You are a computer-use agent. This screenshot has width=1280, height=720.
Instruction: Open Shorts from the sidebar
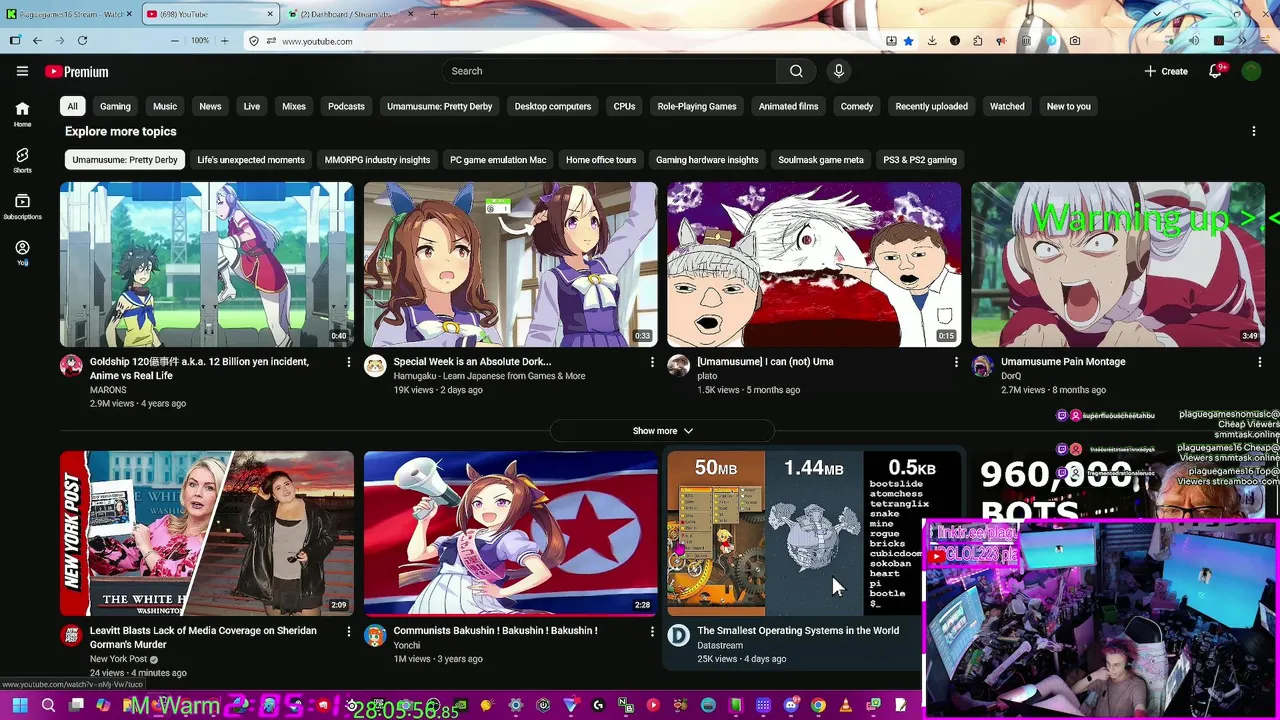tap(22, 160)
